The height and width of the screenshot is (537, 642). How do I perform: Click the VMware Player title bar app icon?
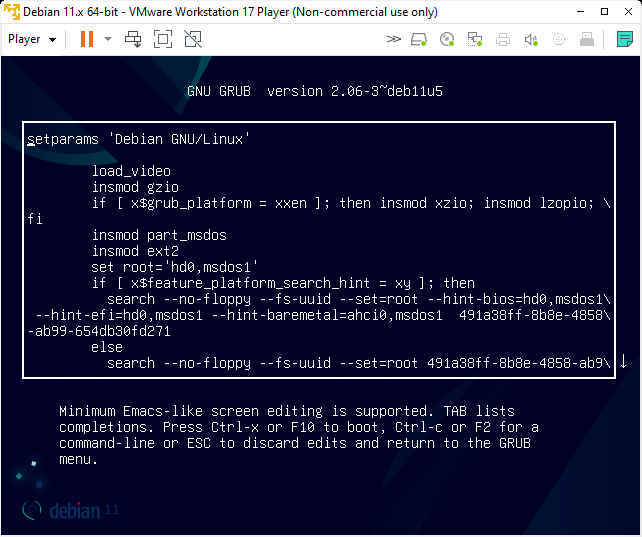click(x=12, y=12)
